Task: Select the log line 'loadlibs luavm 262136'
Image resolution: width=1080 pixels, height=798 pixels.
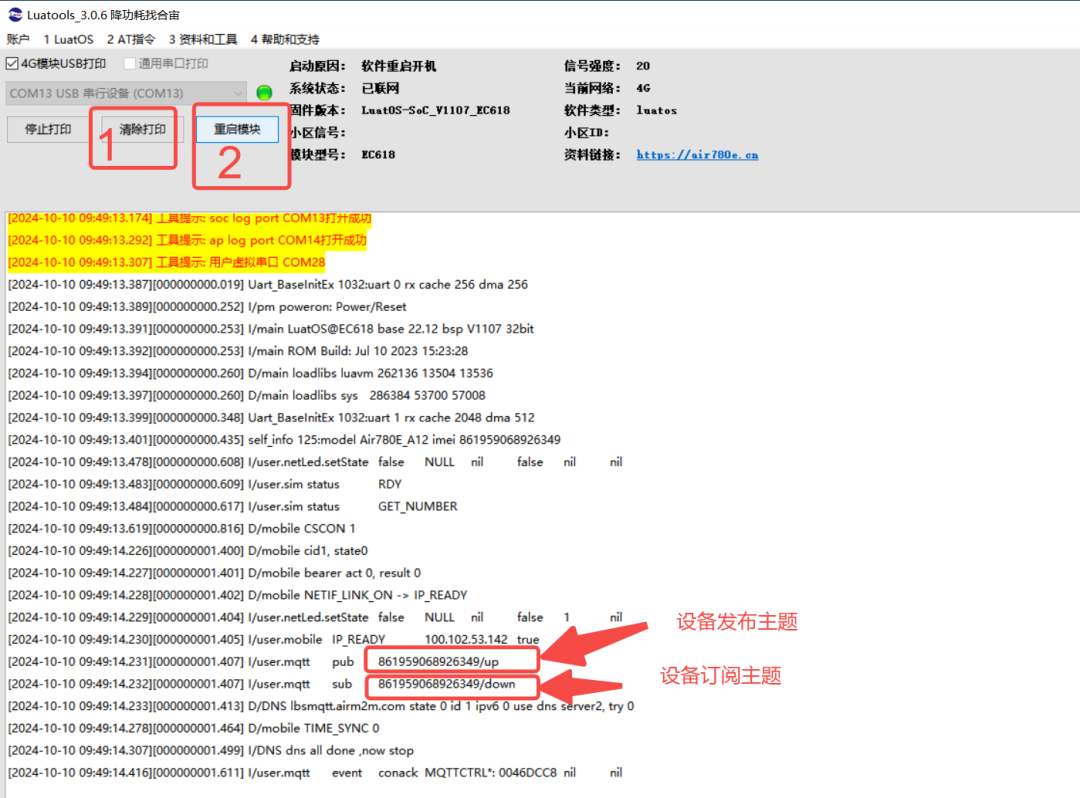Action: (251, 373)
